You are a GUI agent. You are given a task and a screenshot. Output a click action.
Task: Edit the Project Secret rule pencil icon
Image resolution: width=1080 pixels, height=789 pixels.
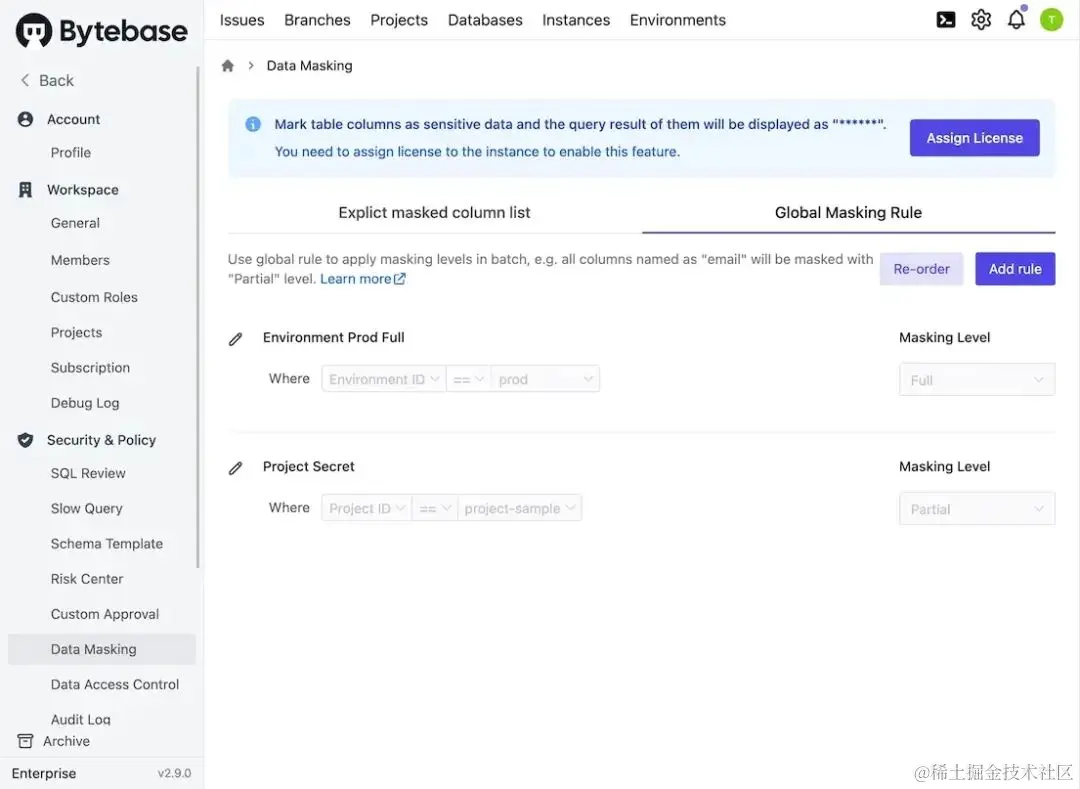pyautogui.click(x=236, y=468)
